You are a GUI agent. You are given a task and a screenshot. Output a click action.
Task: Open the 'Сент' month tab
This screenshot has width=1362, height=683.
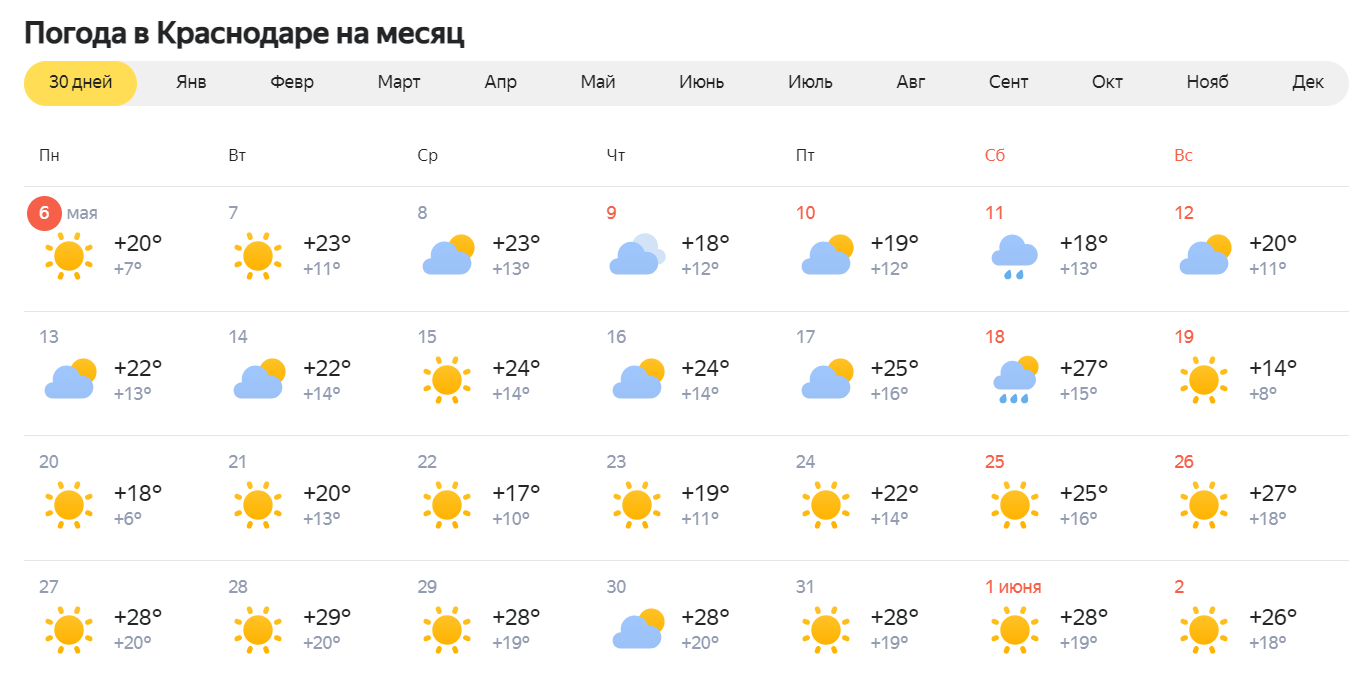tap(1008, 83)
